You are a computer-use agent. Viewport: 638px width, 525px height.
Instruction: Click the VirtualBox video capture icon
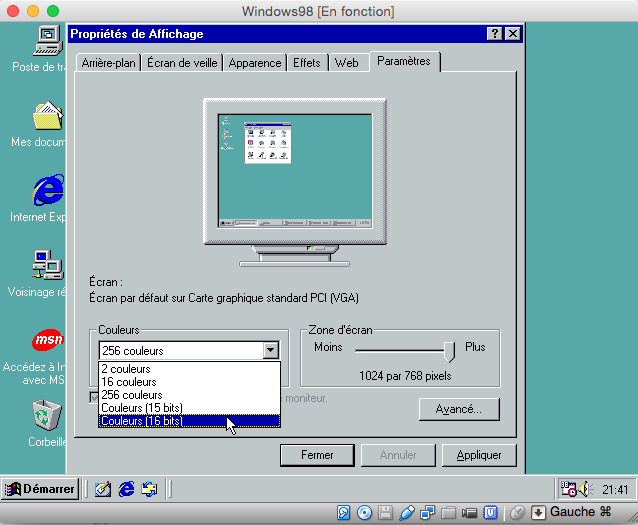coord(469,513)
